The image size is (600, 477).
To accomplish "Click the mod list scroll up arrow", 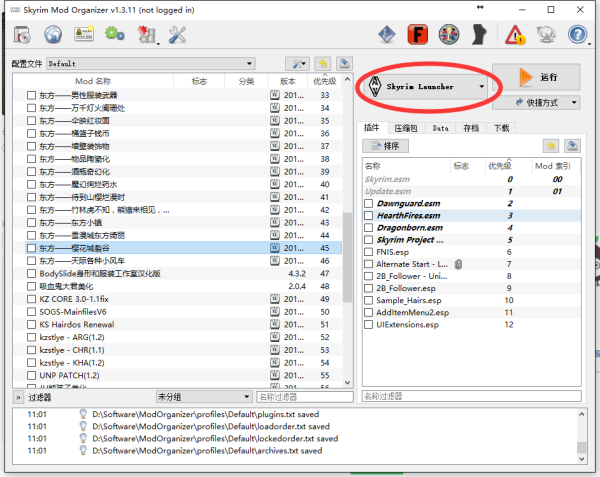I will click(347, 79).
